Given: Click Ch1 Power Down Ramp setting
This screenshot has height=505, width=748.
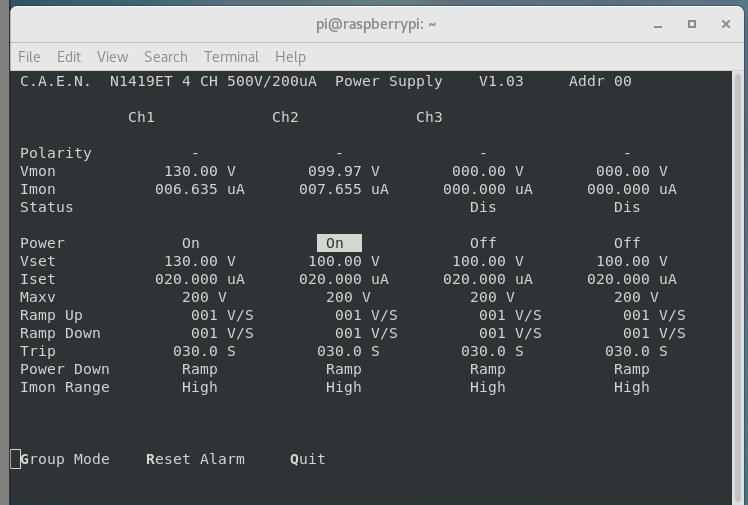Looking at the screenshot, I should coord(199,369).
